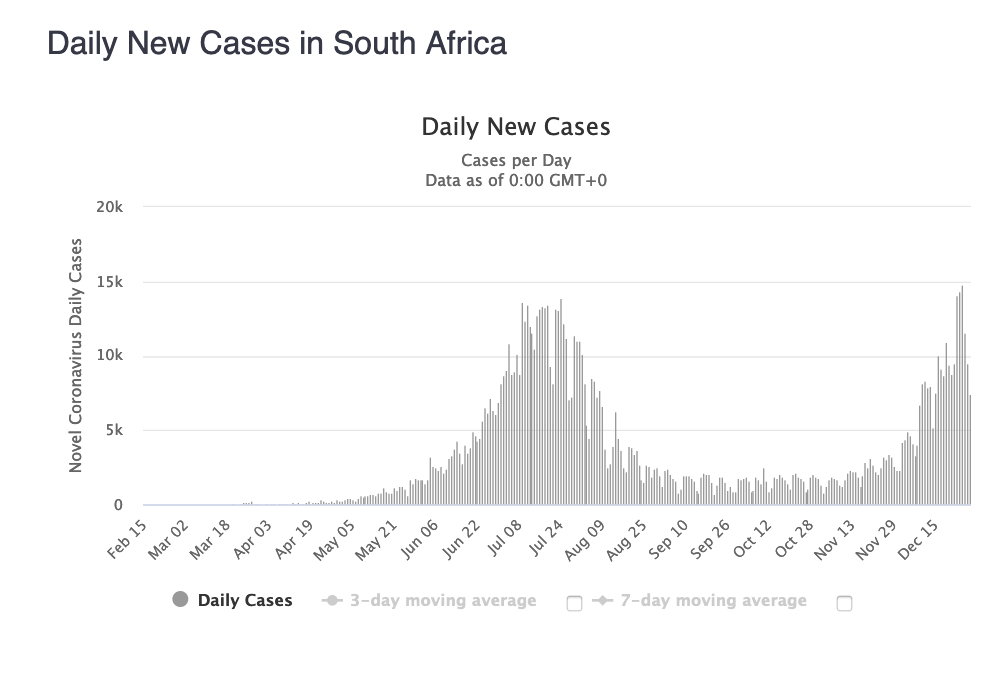Tick the checkbox after 7-day moving average
This screenshot has height=684, width=994.
point(844,603)
